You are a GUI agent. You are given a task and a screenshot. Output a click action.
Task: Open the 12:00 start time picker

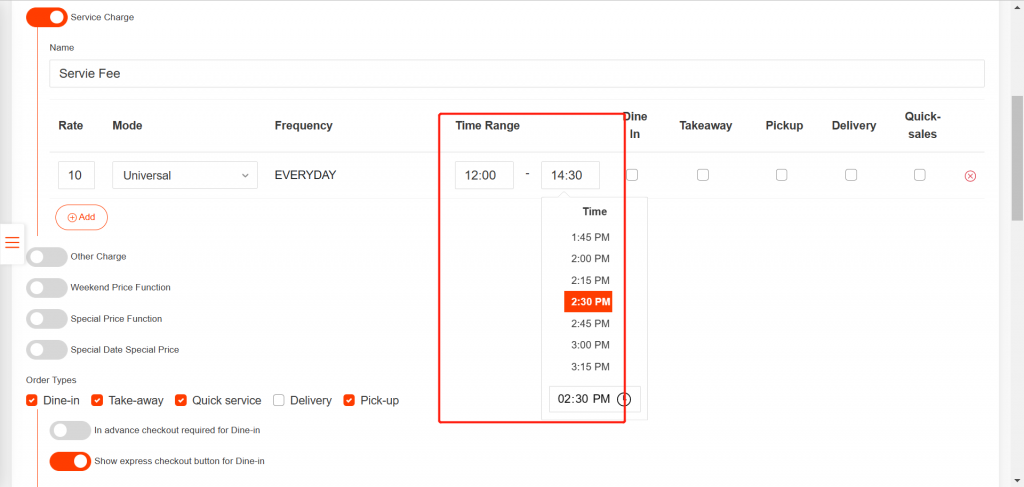click(484, 175)
